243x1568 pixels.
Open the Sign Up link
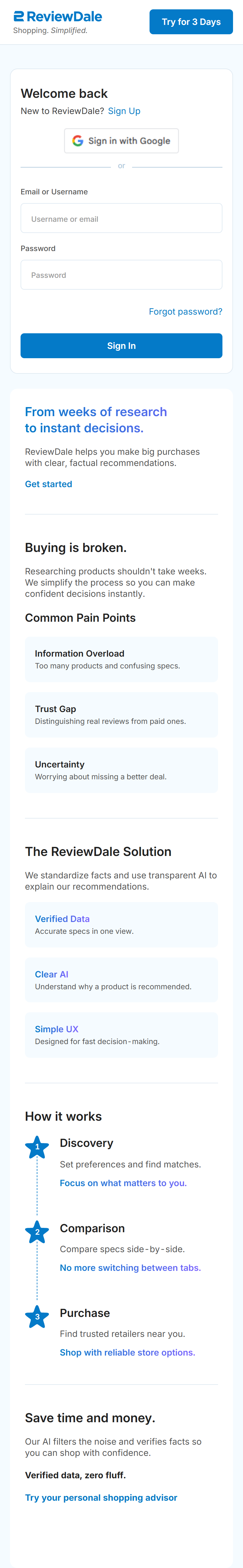tap(124, 111)
